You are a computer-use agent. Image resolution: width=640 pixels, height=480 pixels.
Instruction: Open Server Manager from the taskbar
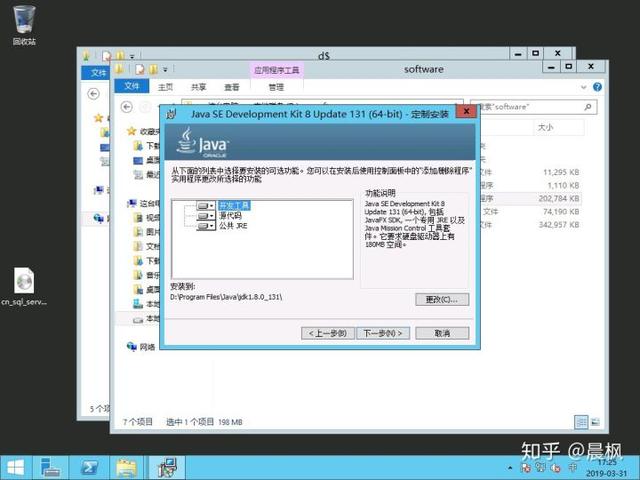(50, 468)
